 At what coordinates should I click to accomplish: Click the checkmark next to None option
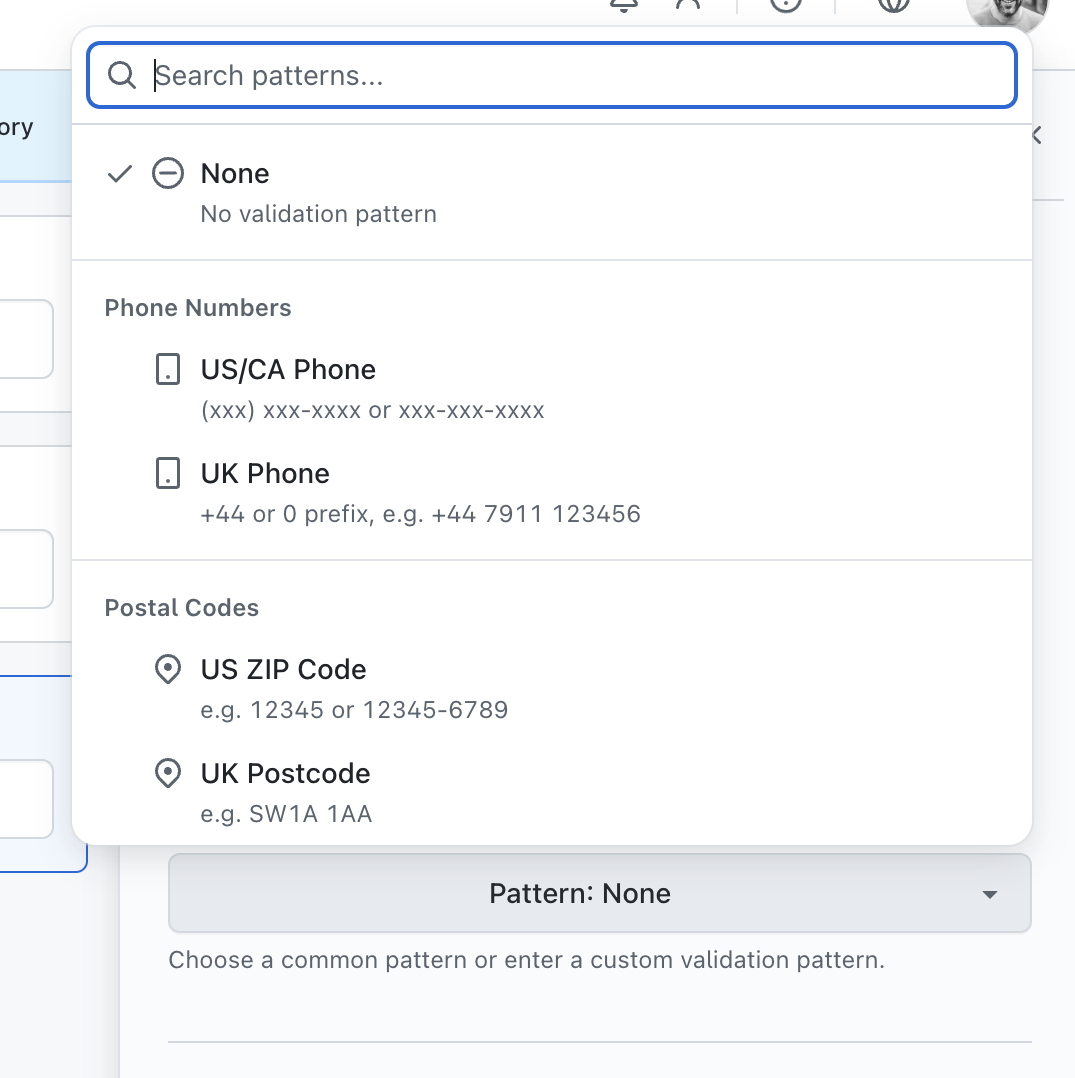coord(120,174)
